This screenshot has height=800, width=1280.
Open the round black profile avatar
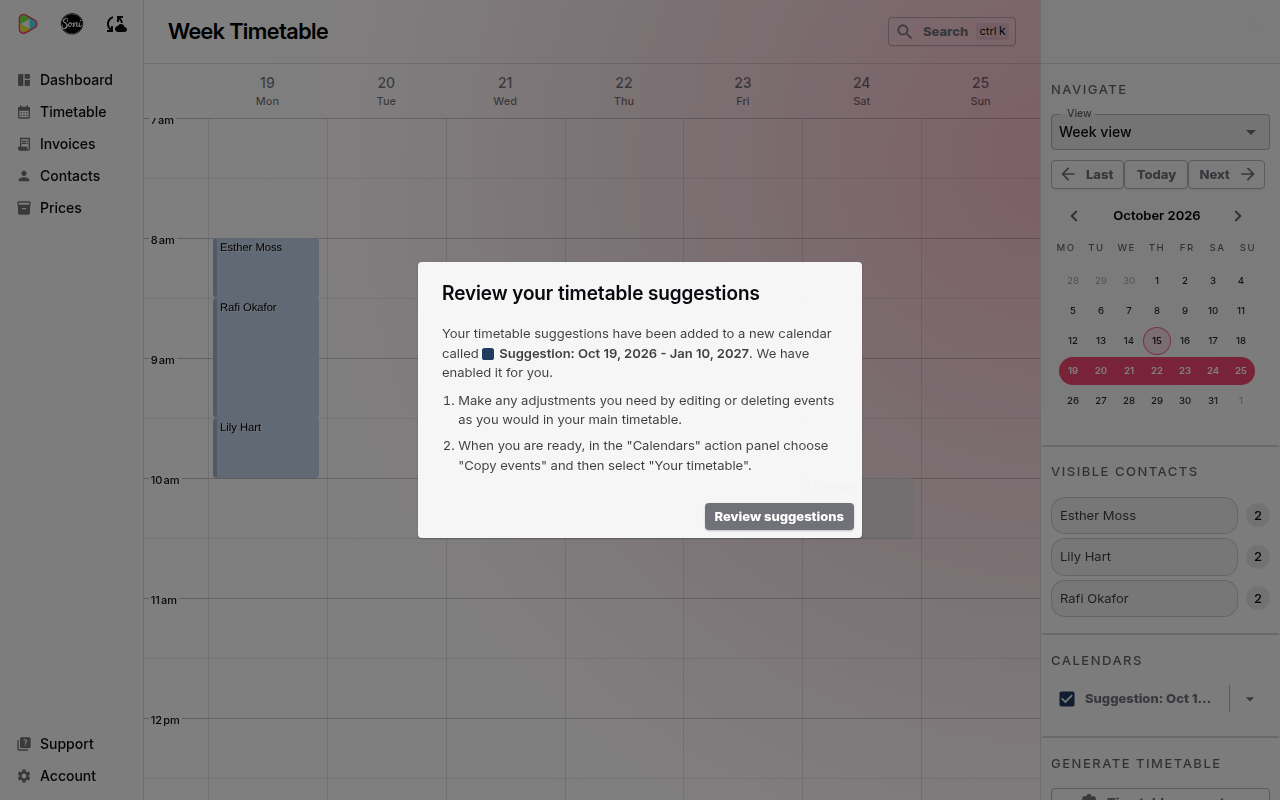point(72,24)
